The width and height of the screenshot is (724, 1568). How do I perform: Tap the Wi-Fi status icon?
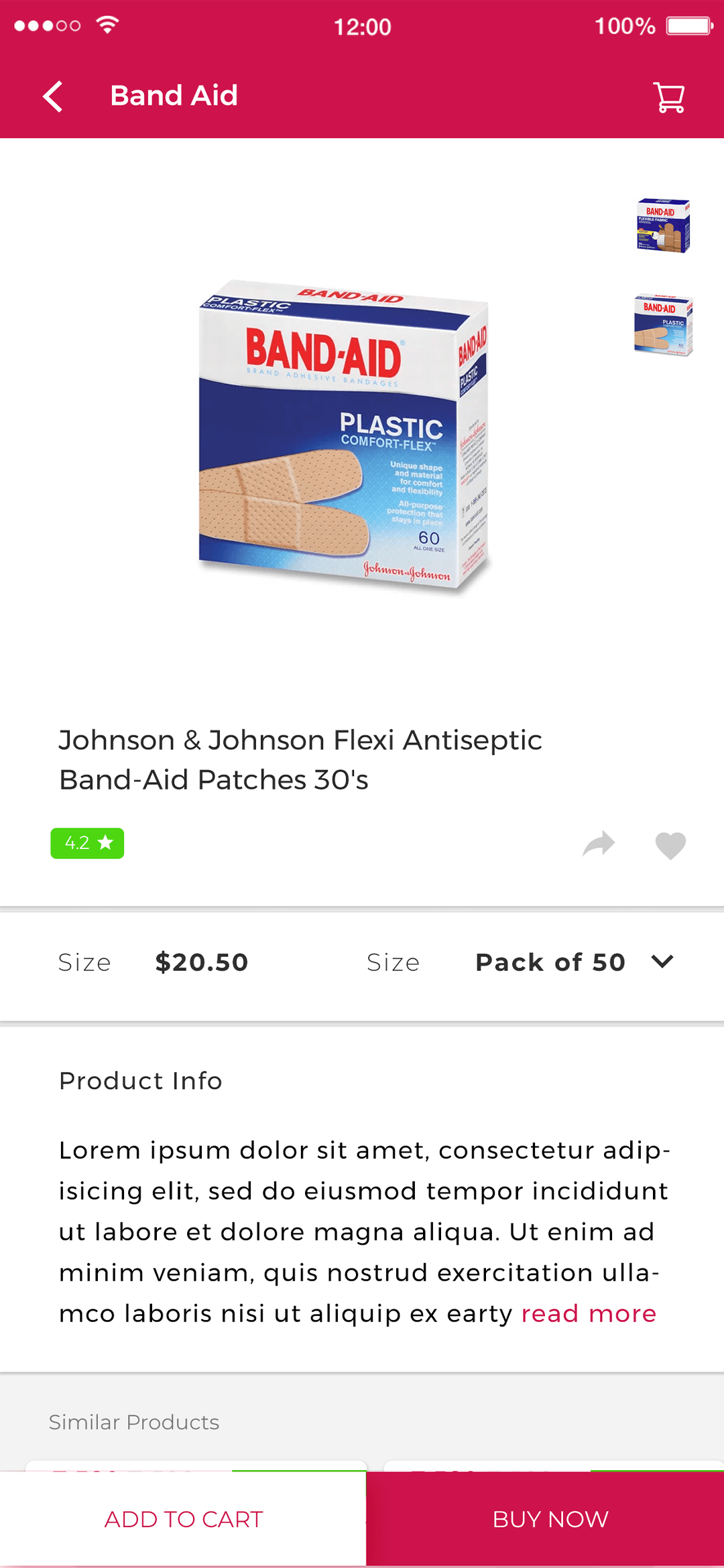[107, 25]
